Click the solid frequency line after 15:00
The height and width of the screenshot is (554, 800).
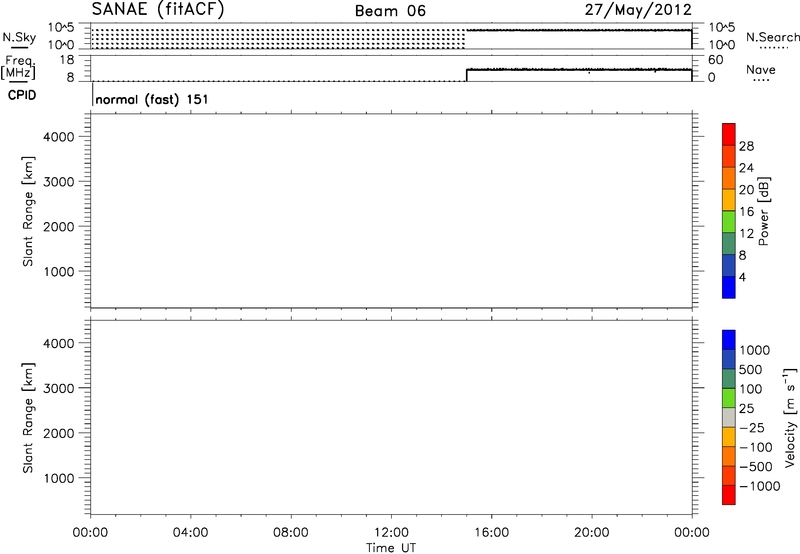pyautogui.click(x=579, y=69)
